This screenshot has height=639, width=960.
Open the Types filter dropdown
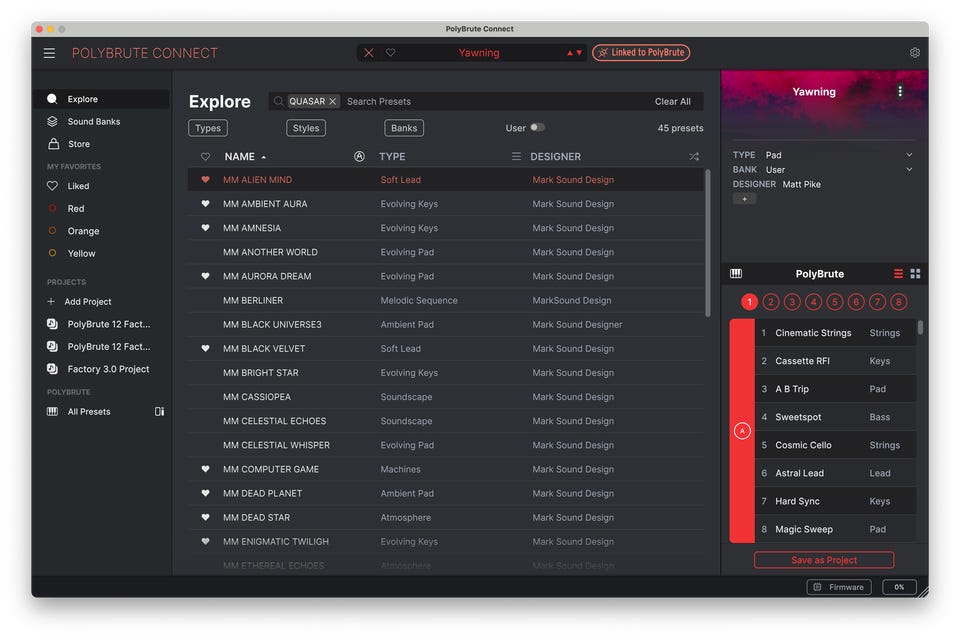tap(208, 128)
